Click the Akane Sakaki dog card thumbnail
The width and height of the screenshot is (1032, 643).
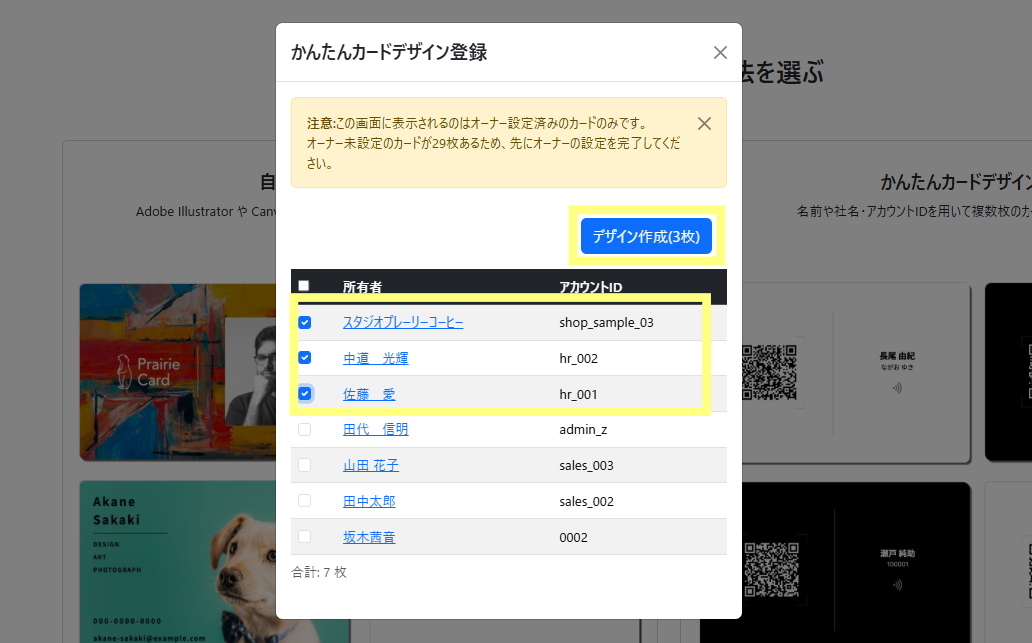[178, 561]
